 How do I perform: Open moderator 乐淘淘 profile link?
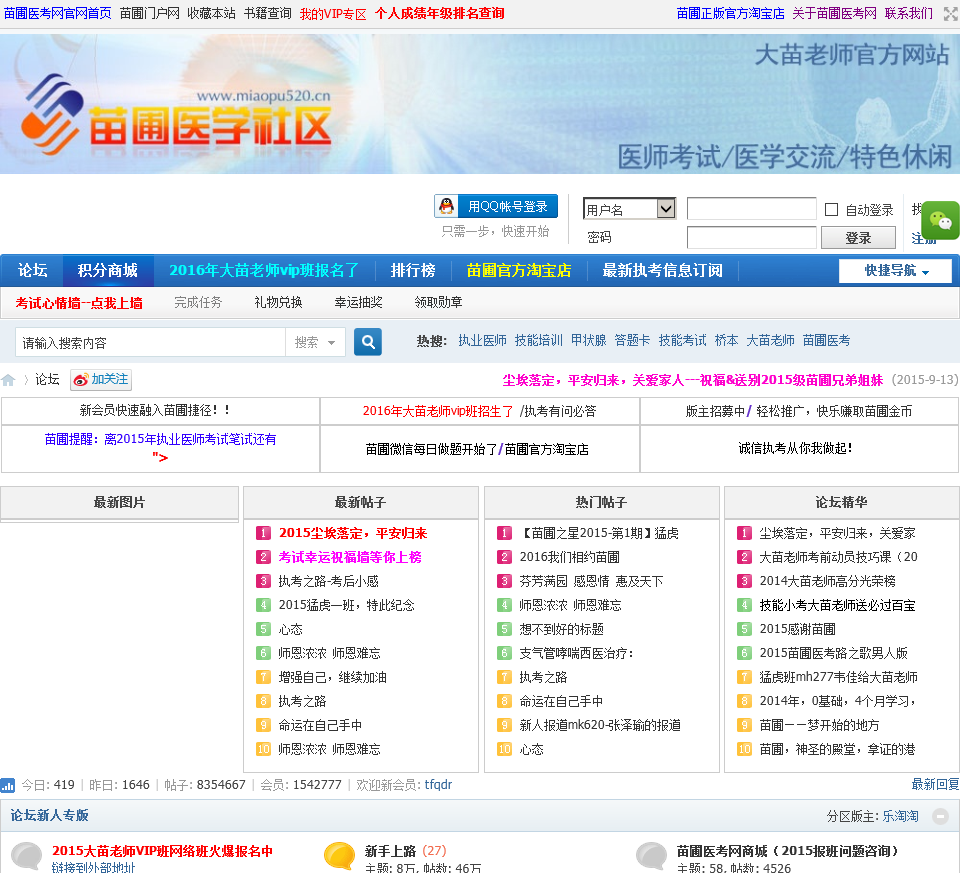[900, 816]
